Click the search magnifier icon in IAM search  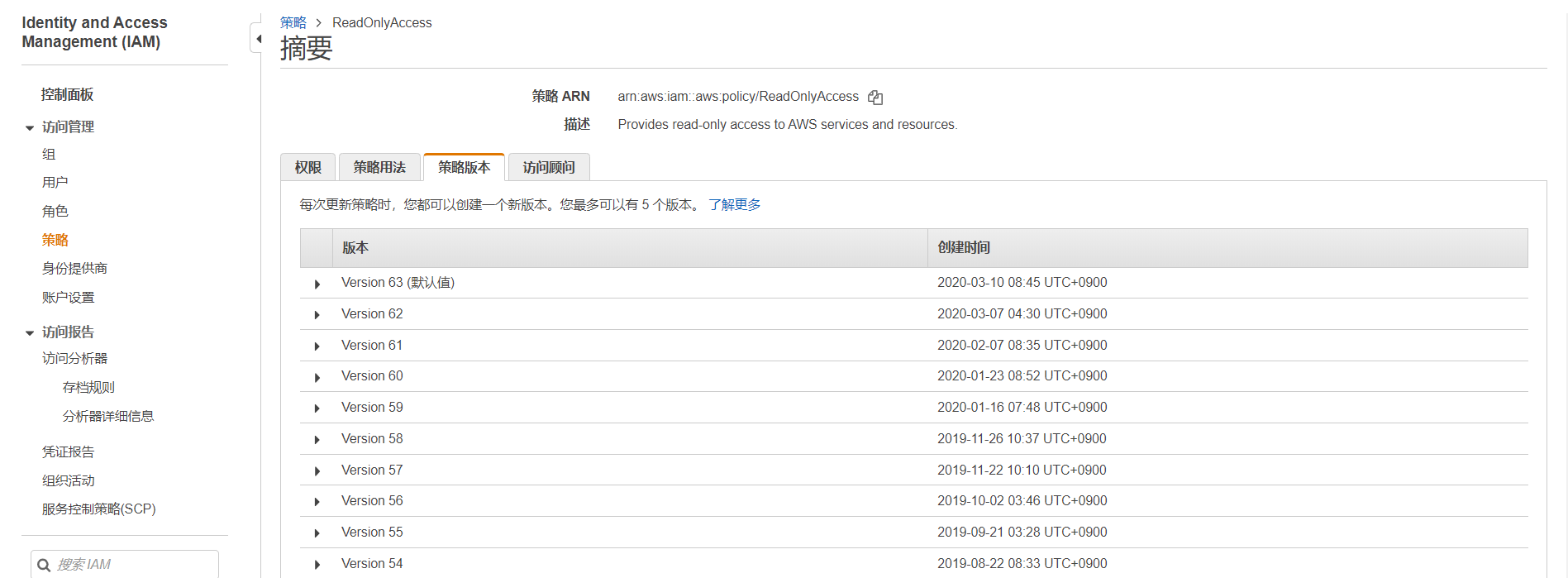45,565
